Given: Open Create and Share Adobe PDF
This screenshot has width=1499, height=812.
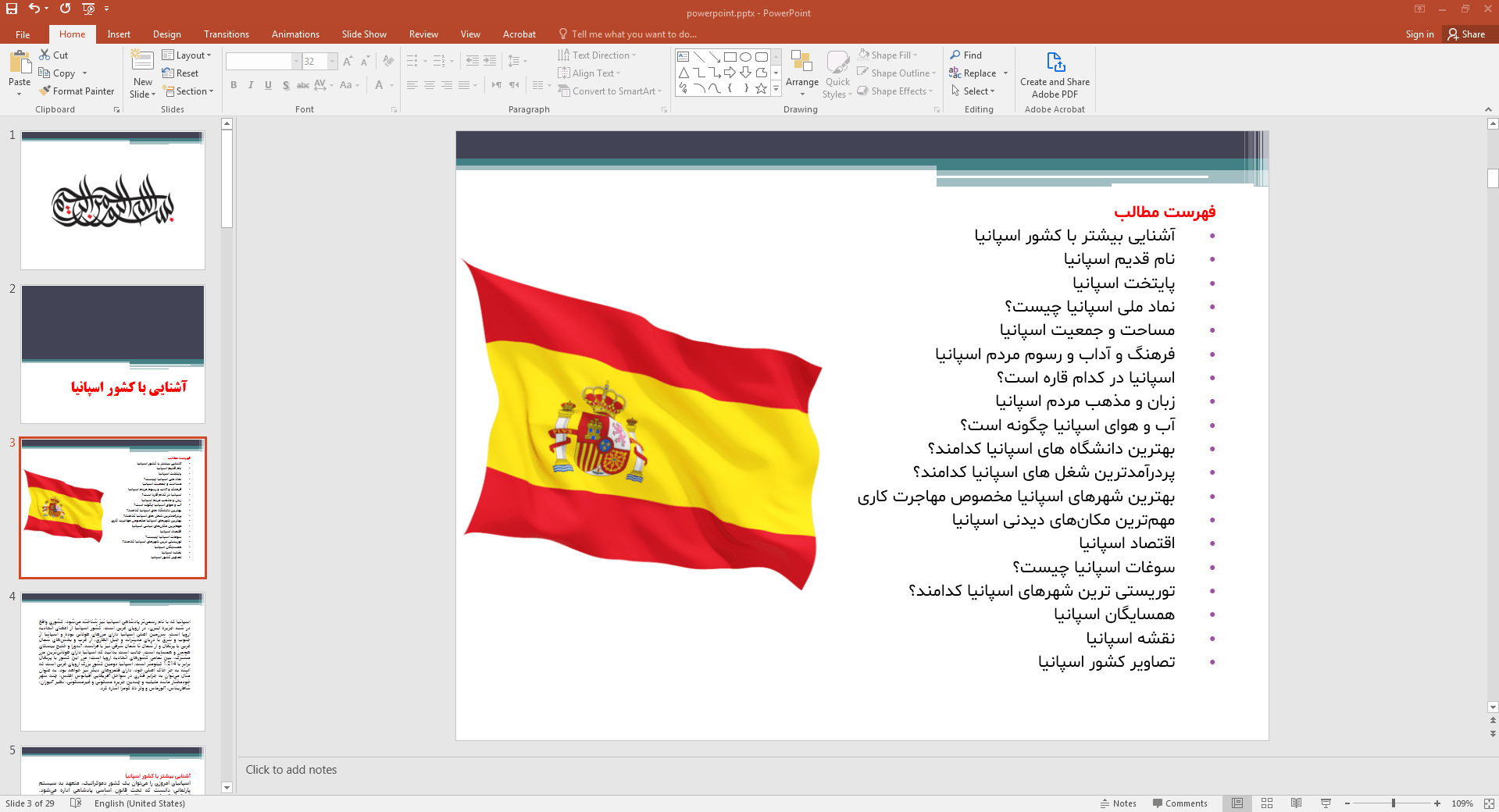Looking at the screenshot, I should click(x=1055, y=76).
